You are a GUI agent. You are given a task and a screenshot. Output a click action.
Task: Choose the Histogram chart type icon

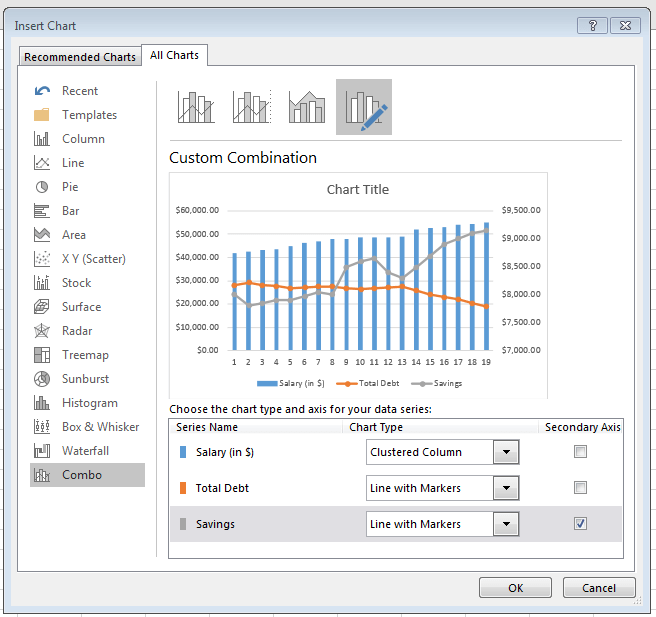point(42,403)
